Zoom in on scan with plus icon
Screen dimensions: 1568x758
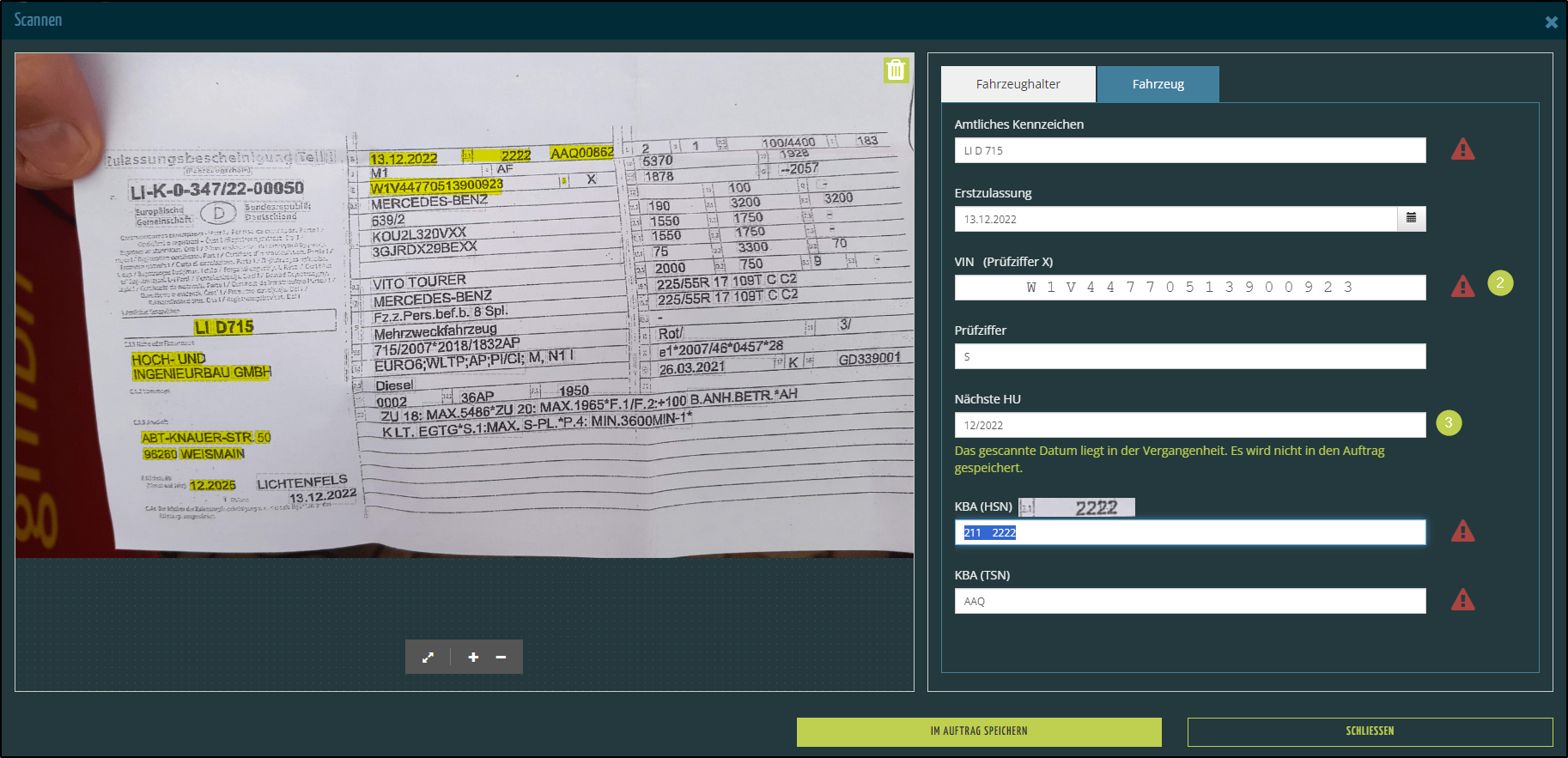[473, 658]
